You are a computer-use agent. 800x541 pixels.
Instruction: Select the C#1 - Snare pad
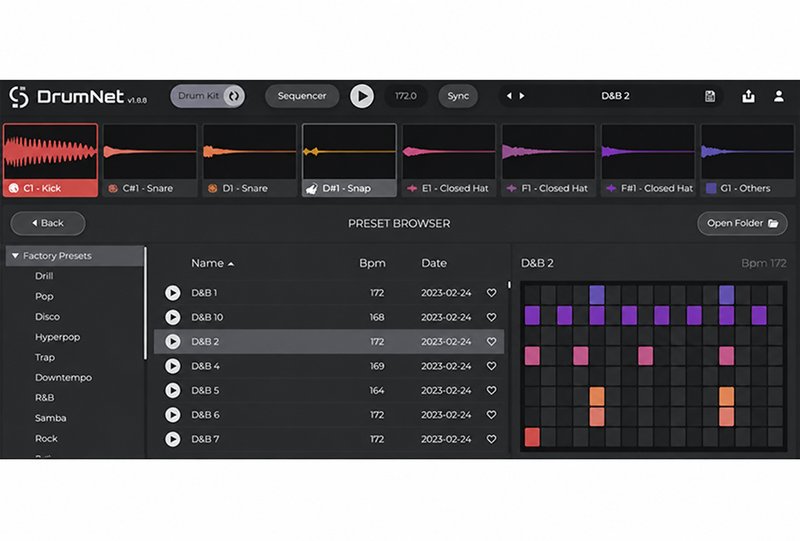point(150,160)
